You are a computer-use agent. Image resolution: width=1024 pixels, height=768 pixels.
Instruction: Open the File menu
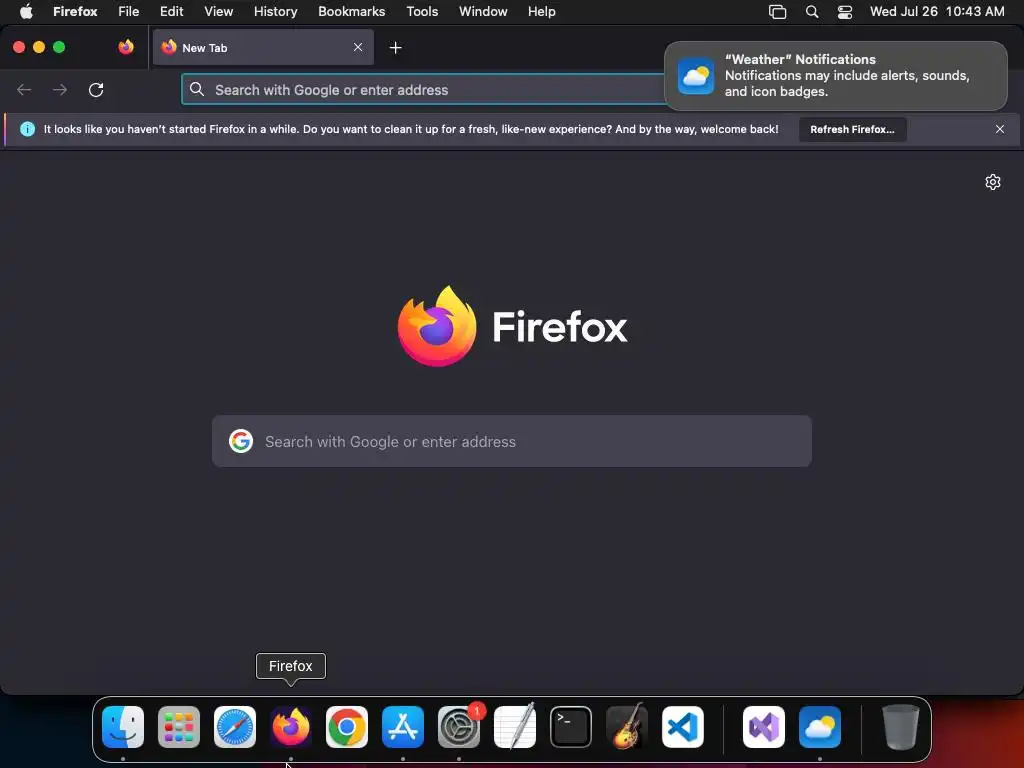point(129,12)
